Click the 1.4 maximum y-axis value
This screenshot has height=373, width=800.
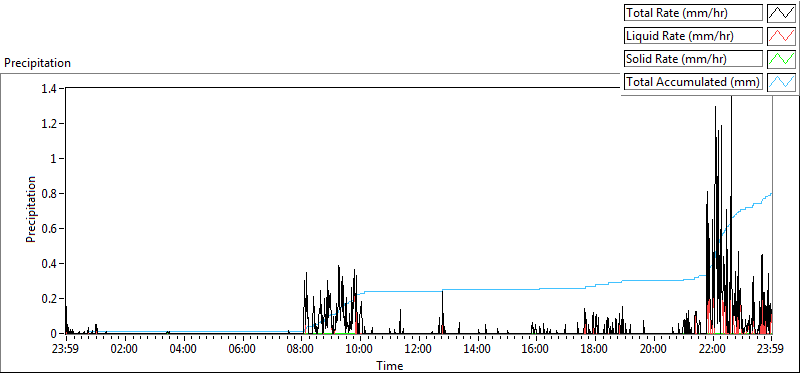(52, 89)
